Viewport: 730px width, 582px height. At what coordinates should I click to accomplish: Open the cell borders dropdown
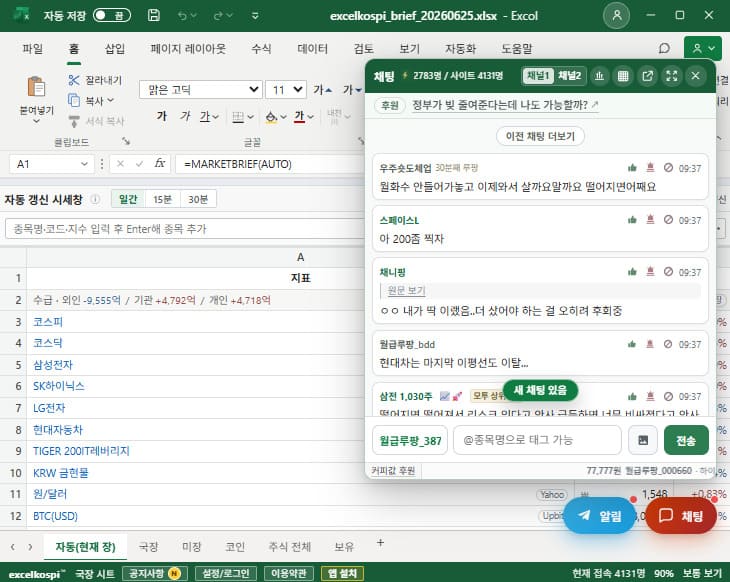(250, 117)
